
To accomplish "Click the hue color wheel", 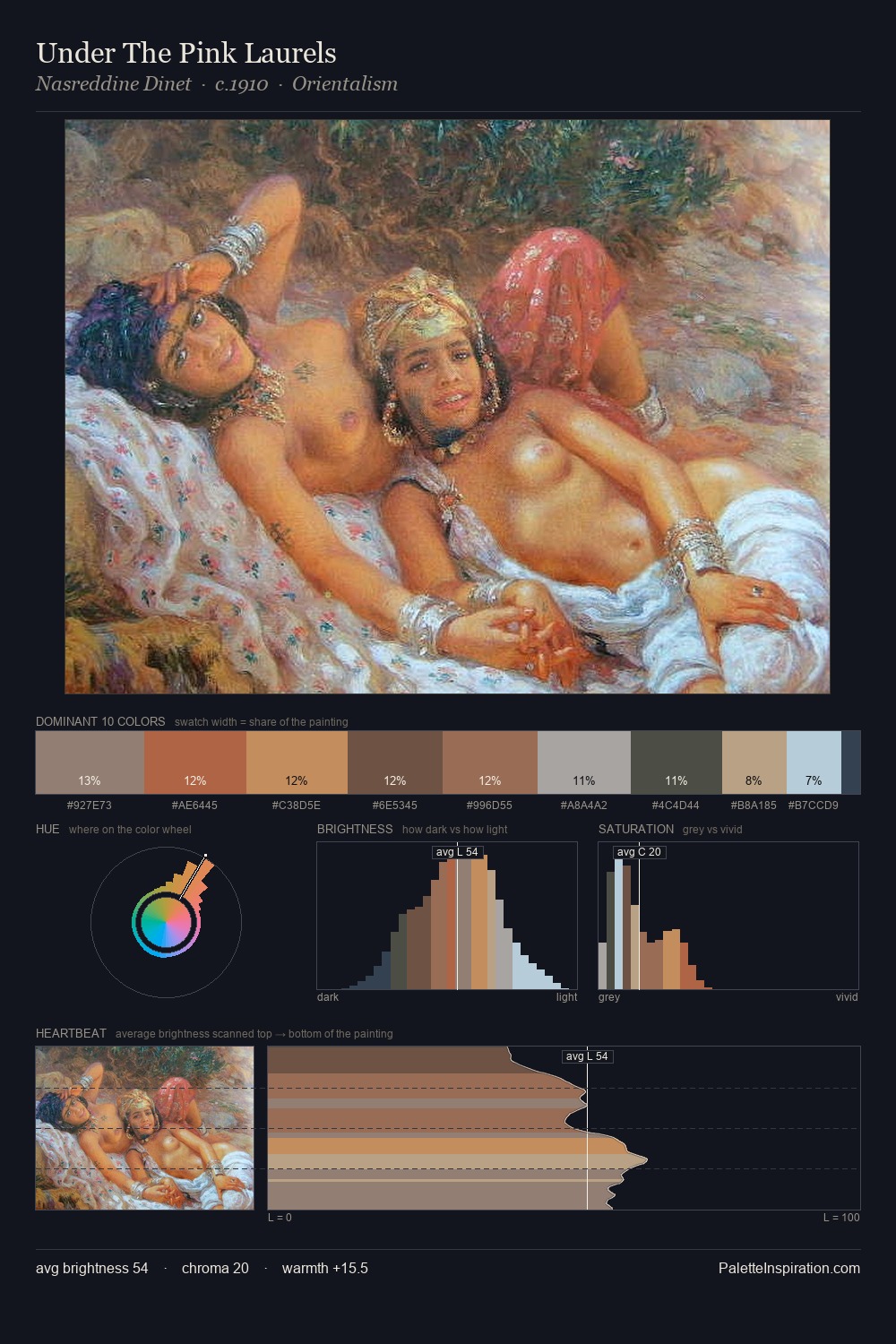I will pos(166,922).
